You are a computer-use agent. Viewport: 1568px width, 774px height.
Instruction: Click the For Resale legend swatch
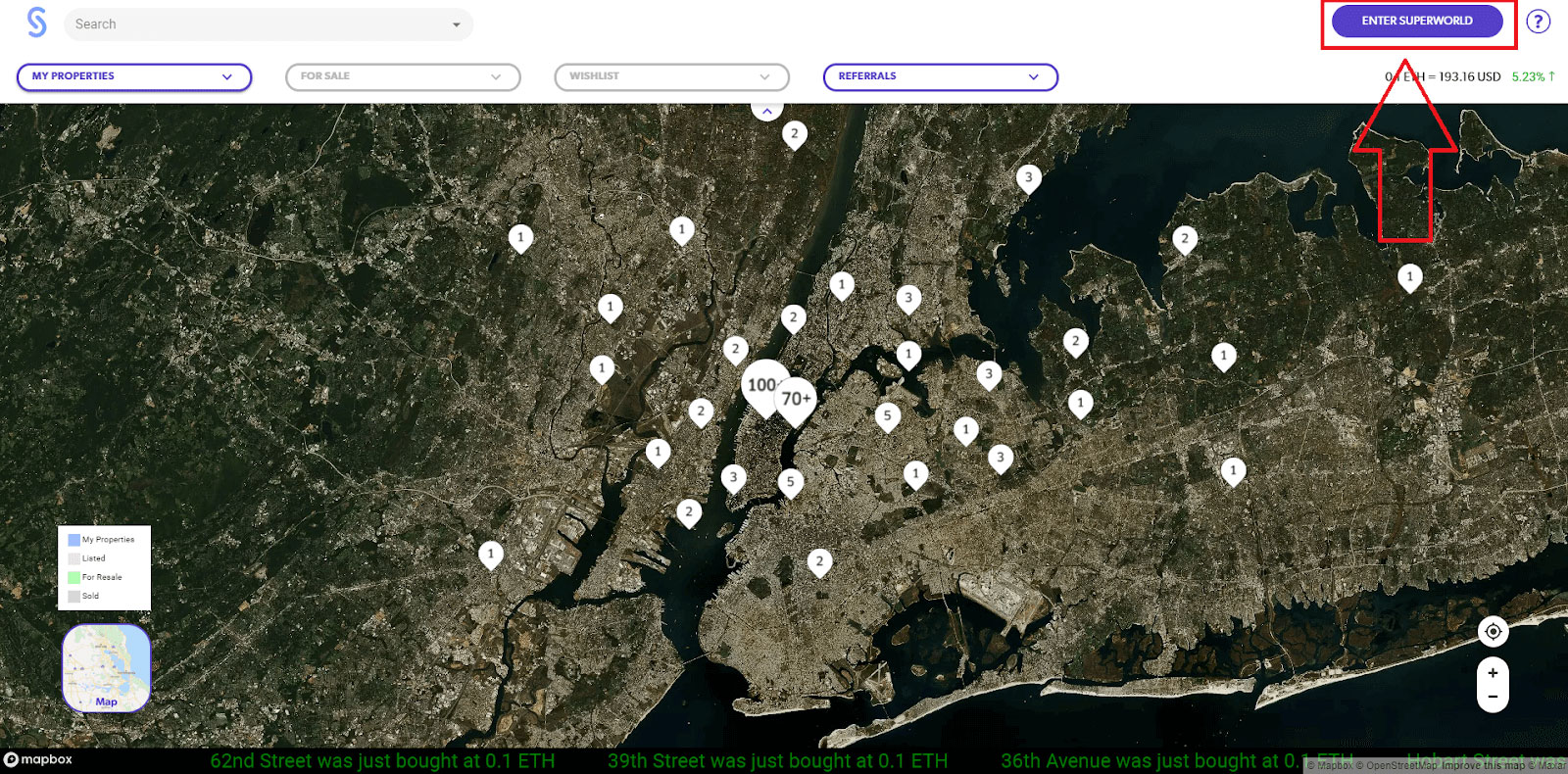click(73, 577)
